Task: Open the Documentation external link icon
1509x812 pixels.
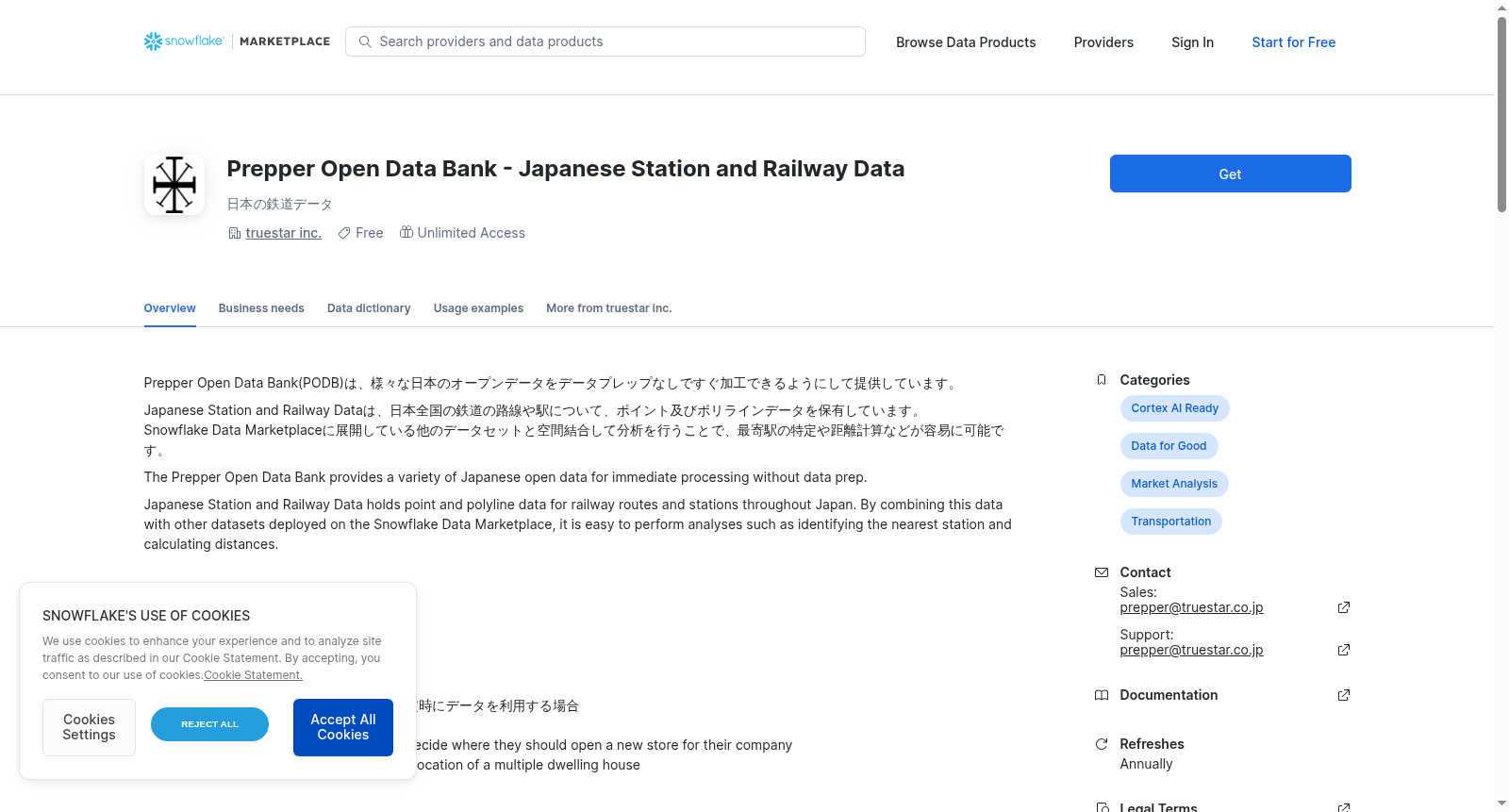Action: [x=1344, y=695]
